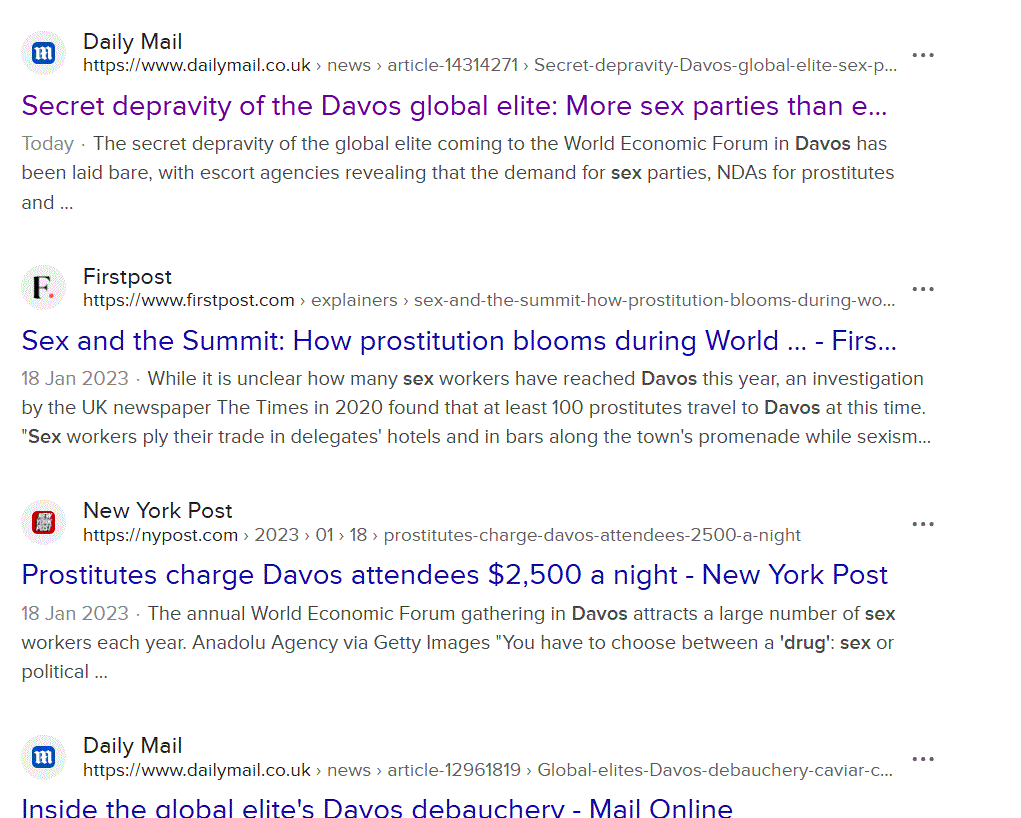Image resolution: width=1021 pixels, height=818 pixels.
Task: Open 'Secret depravity of the Davos global elite' link
Action: pyautogui.click(x=454, y=106)
